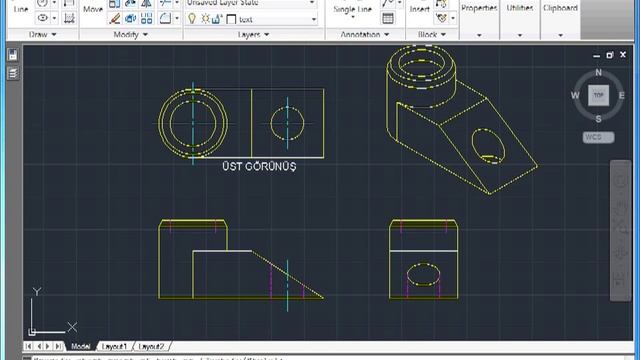Click the save icon on the left sidebar
Viewport: 640px width, 360px height.
click(x=13, y=55)
